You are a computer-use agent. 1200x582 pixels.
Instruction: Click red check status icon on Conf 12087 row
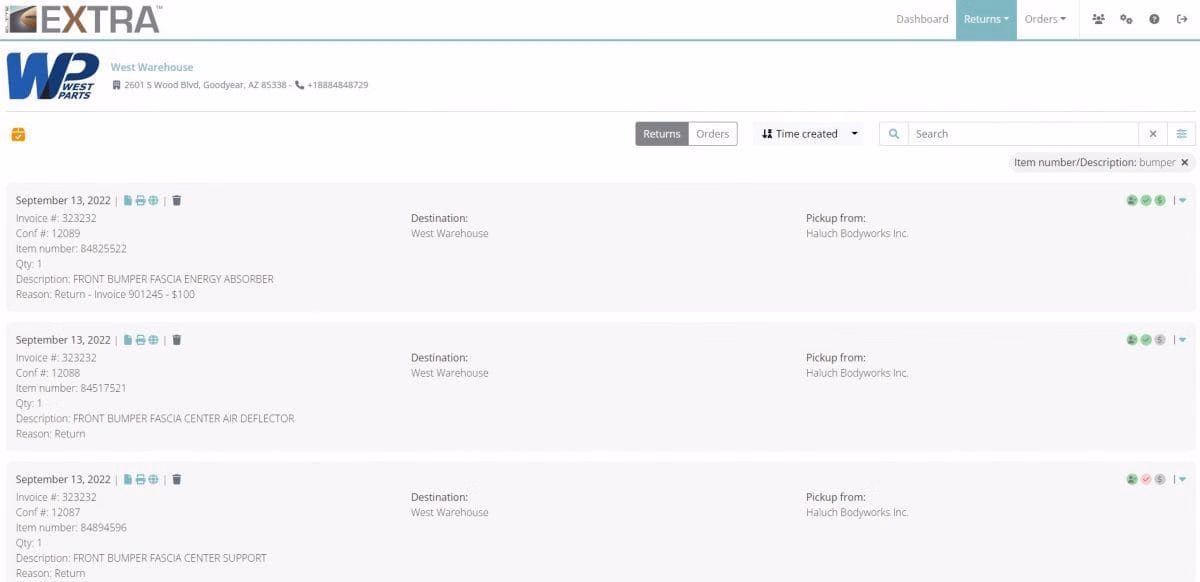pyautogui.click(x=1146, y=479)
